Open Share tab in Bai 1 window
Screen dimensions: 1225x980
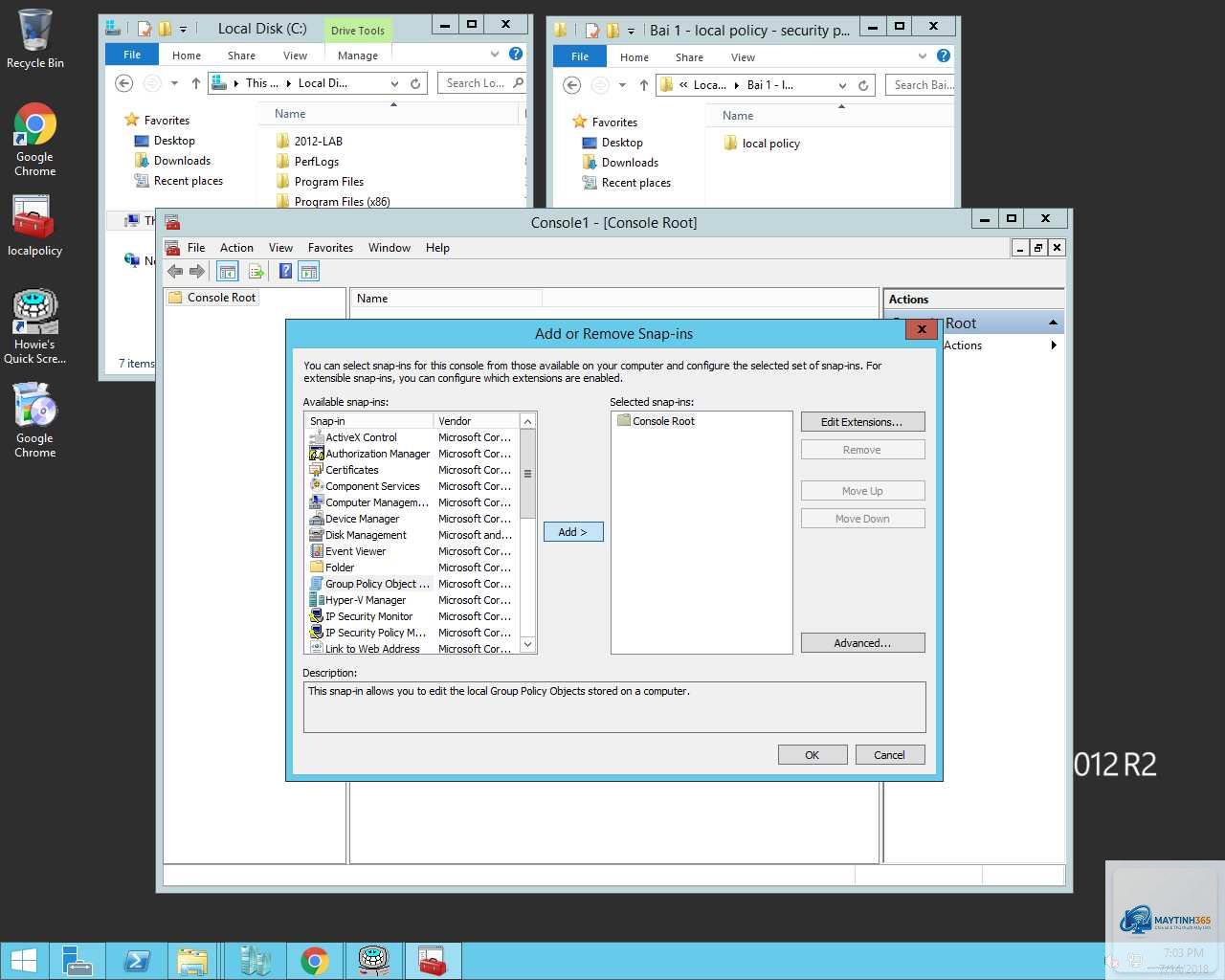pyautogui.click(x=689, y=57)
